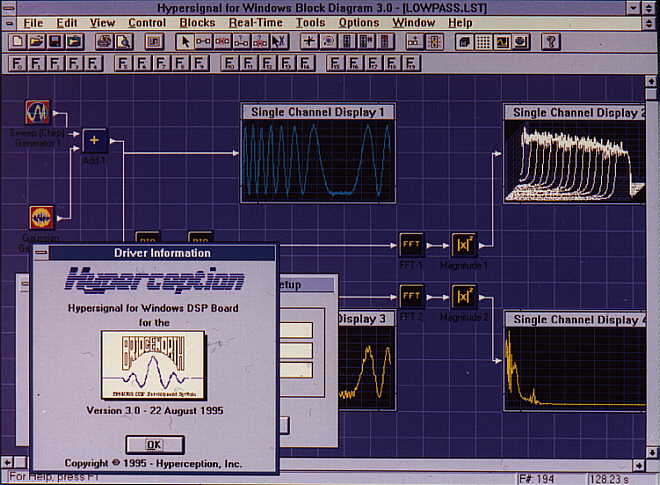Click the horizontal scrollbar left arrow

8,463
